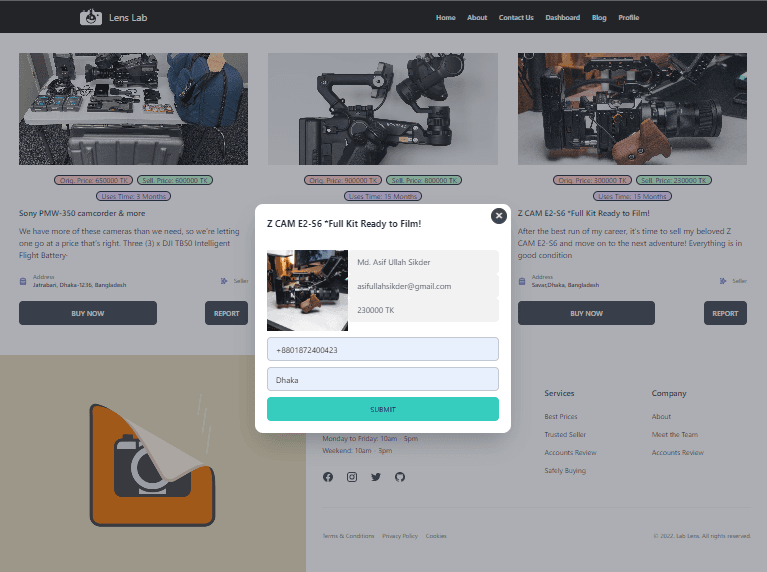Focus the Dhaka location input field
The image size is (767, 572).
tap(383, 379)
